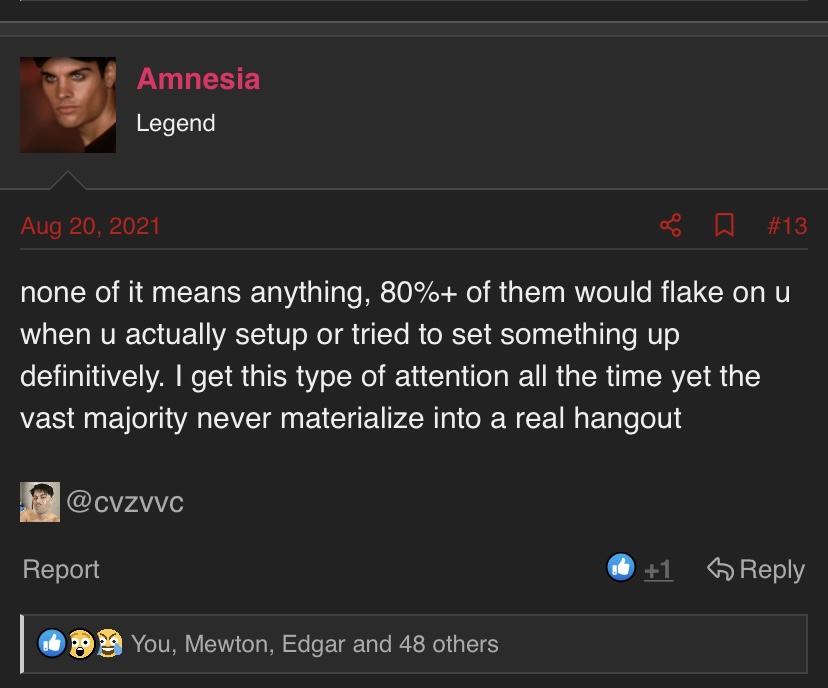Click the post text about flaking
The image size is (828, 688).
[x=400, y=355]
